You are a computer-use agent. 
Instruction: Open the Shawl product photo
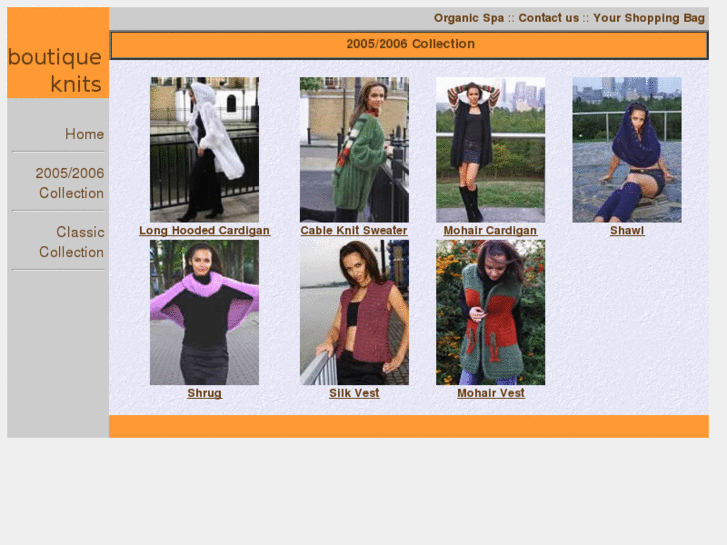tap(627, 149)
